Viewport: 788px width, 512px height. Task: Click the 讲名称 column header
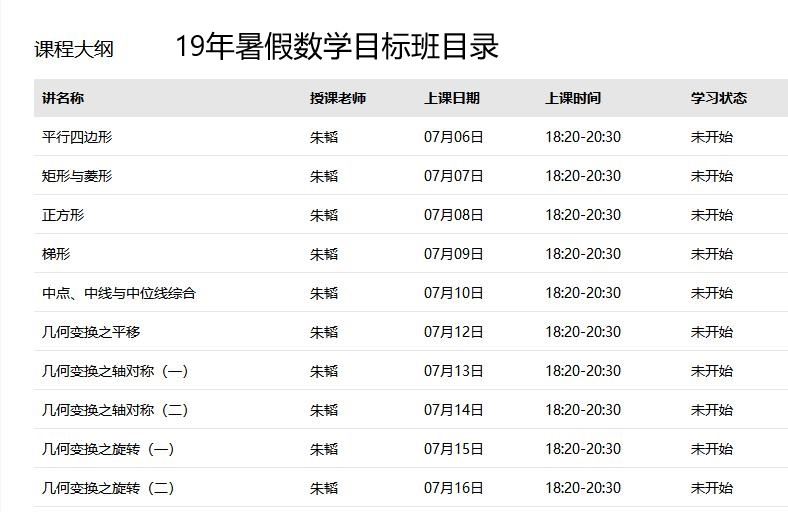63,98
